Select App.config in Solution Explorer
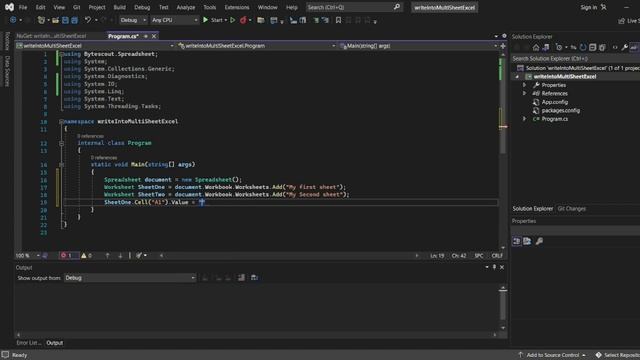The width and height of the screenshot is (640, 360). point(554,102)
